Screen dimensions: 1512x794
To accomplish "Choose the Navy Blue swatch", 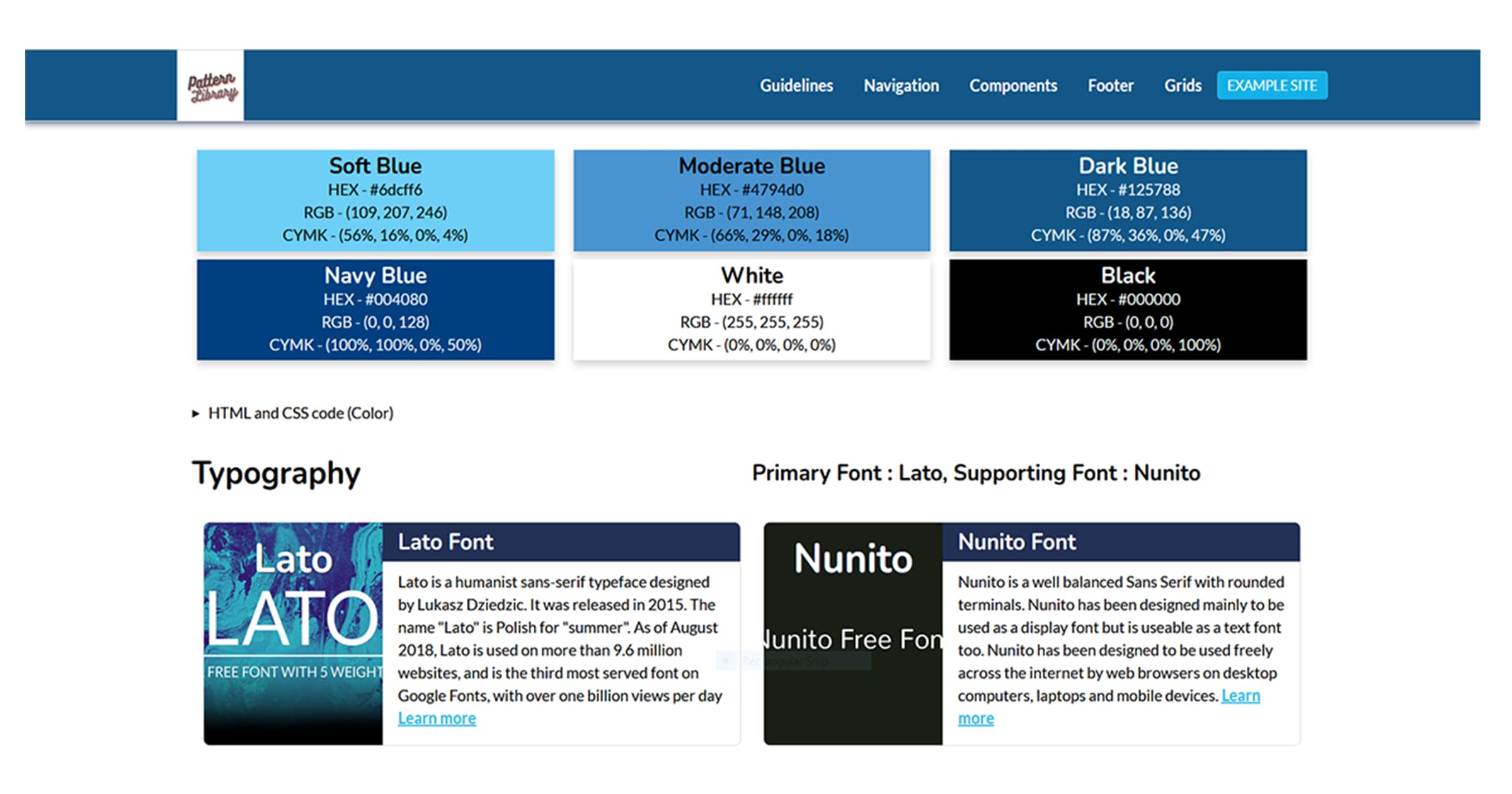I will click(375, 310).
